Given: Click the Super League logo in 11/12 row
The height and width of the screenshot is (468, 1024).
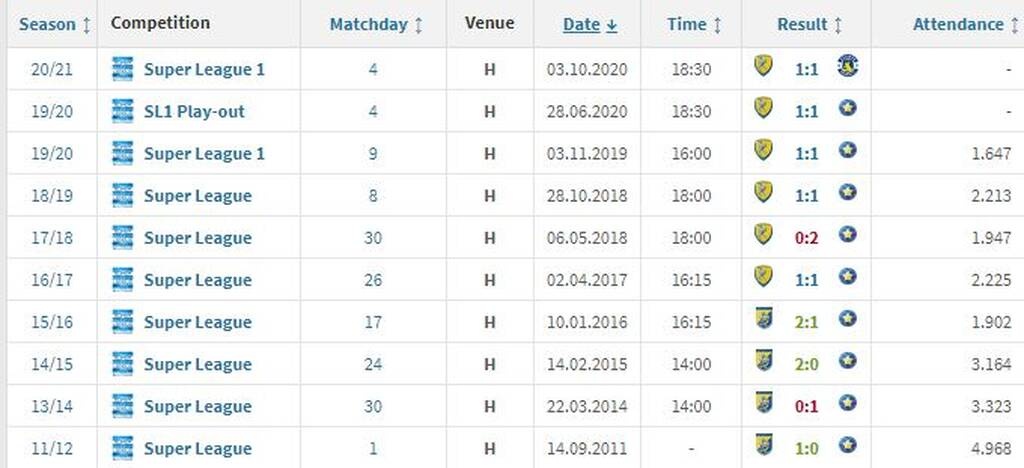Looking at the screenshot, I should click(x=123, y=448).
